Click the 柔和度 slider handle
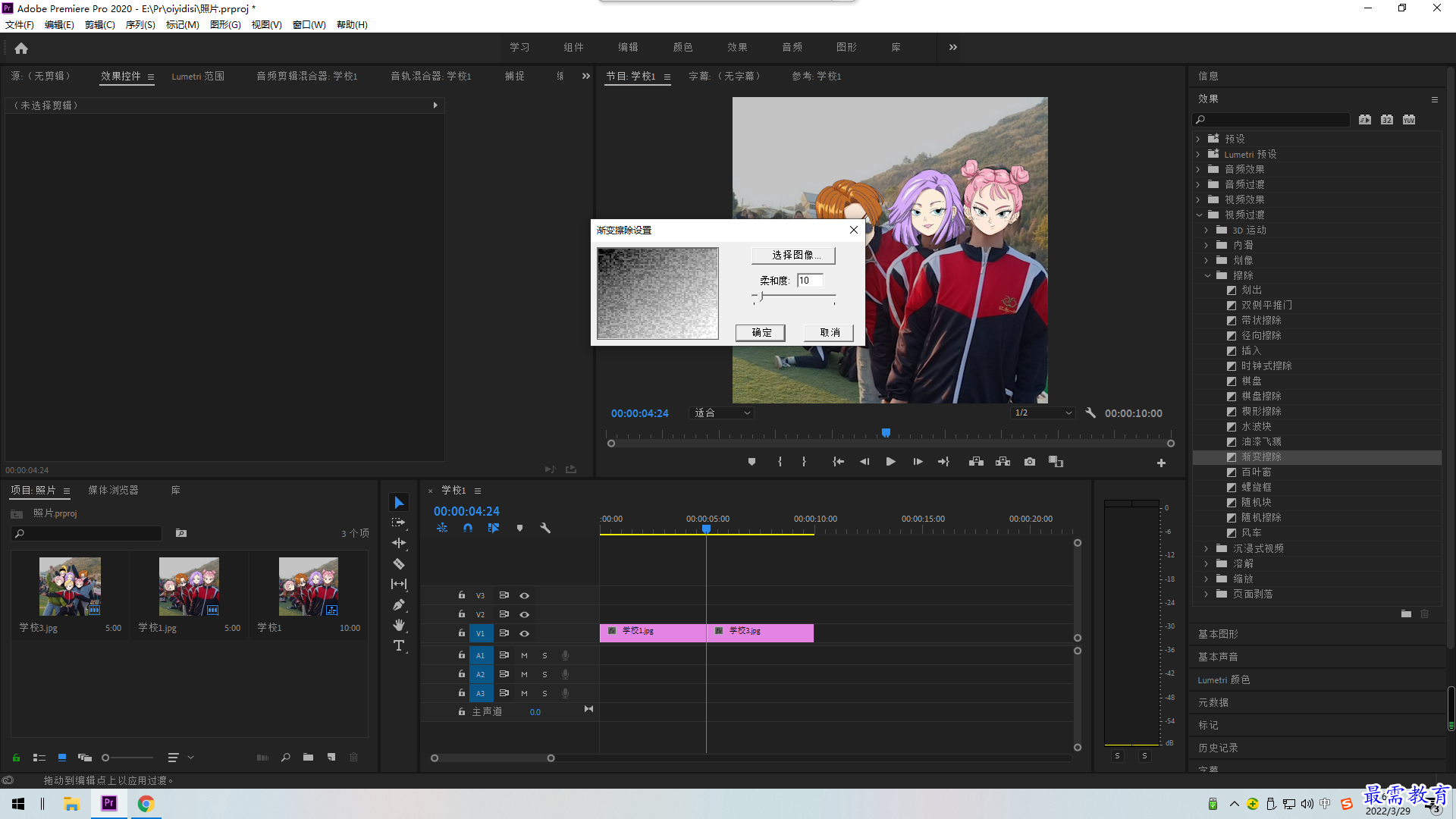 click(761, 296)
